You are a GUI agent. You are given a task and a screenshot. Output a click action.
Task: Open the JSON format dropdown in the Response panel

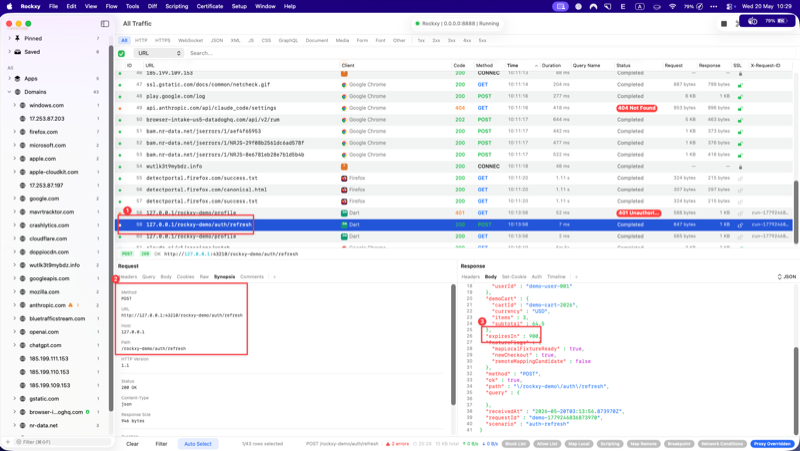pyautogui.click(x=786, y=277)
